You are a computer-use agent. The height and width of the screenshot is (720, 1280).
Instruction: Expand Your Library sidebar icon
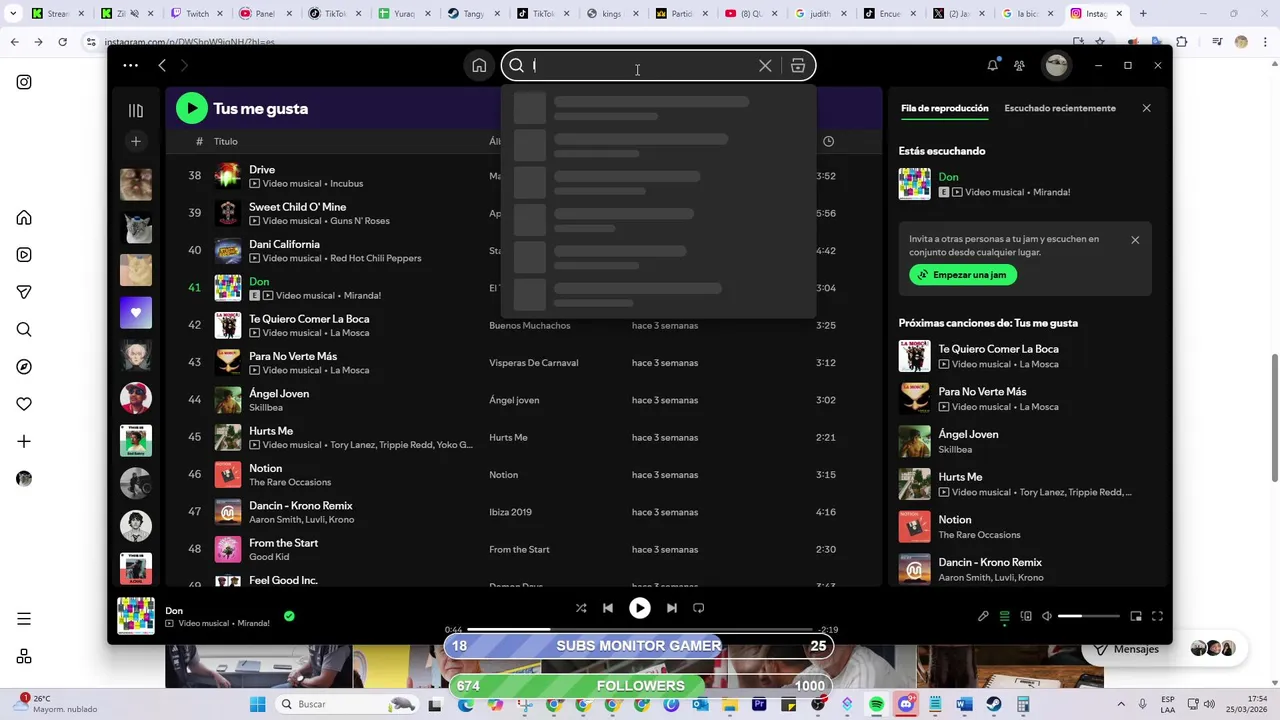pos(136,110)
